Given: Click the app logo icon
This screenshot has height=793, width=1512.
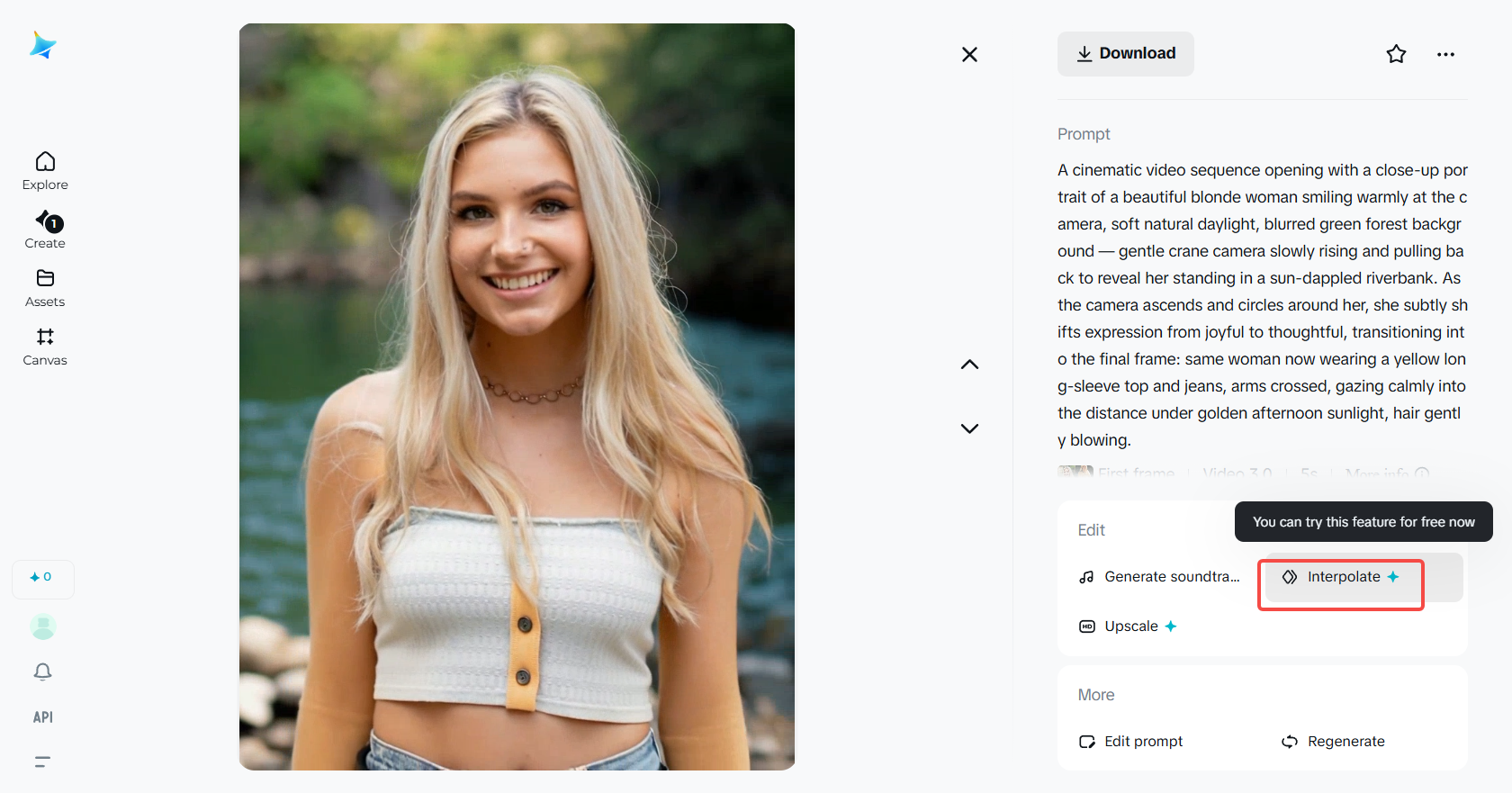Looking at the screenshot, I should click(42, 45).
